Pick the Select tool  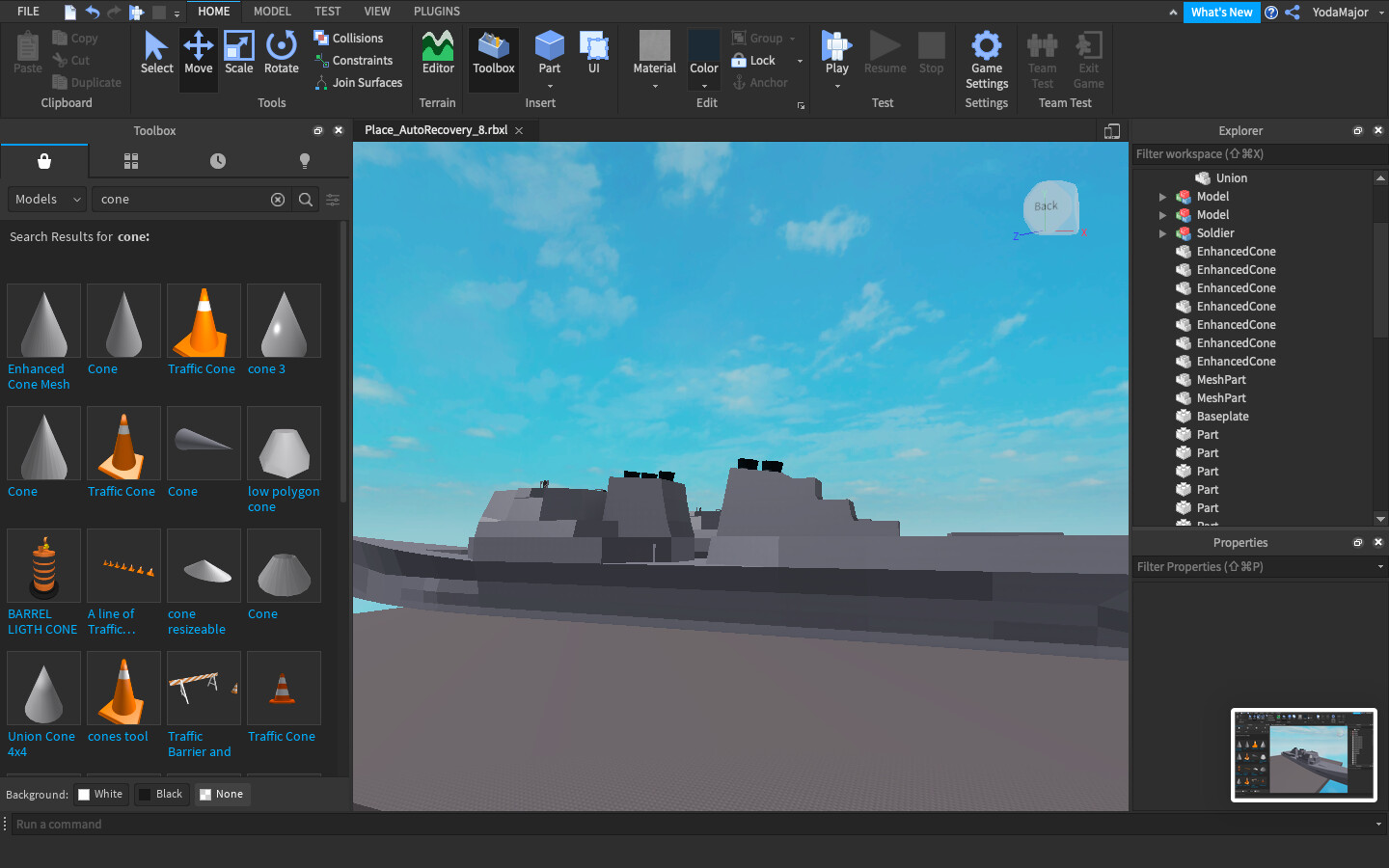point(157,53)
